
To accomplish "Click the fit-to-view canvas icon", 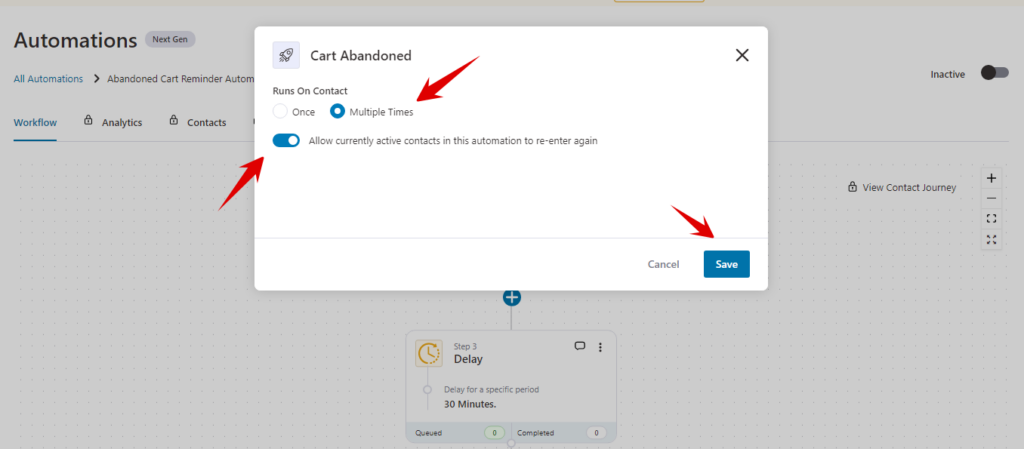I will [991, 219].
